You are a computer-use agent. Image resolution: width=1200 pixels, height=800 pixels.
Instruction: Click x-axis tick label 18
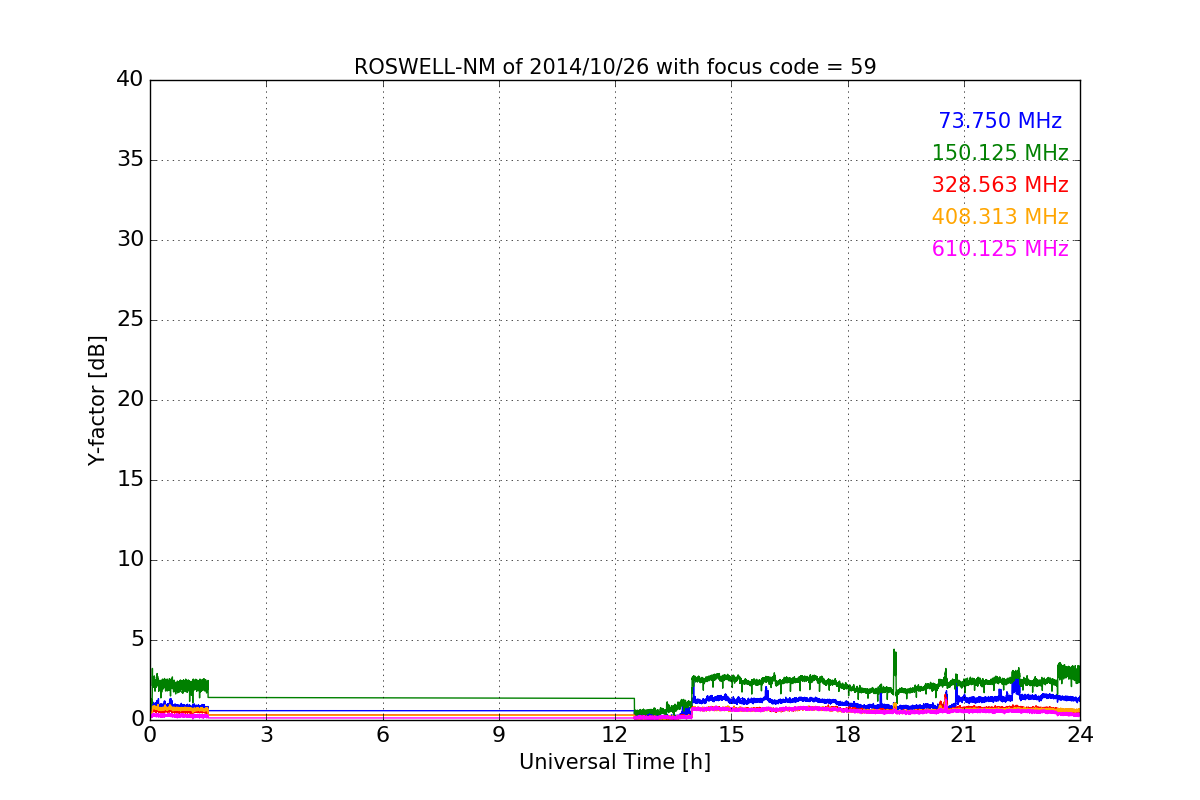tap(848, 735)
